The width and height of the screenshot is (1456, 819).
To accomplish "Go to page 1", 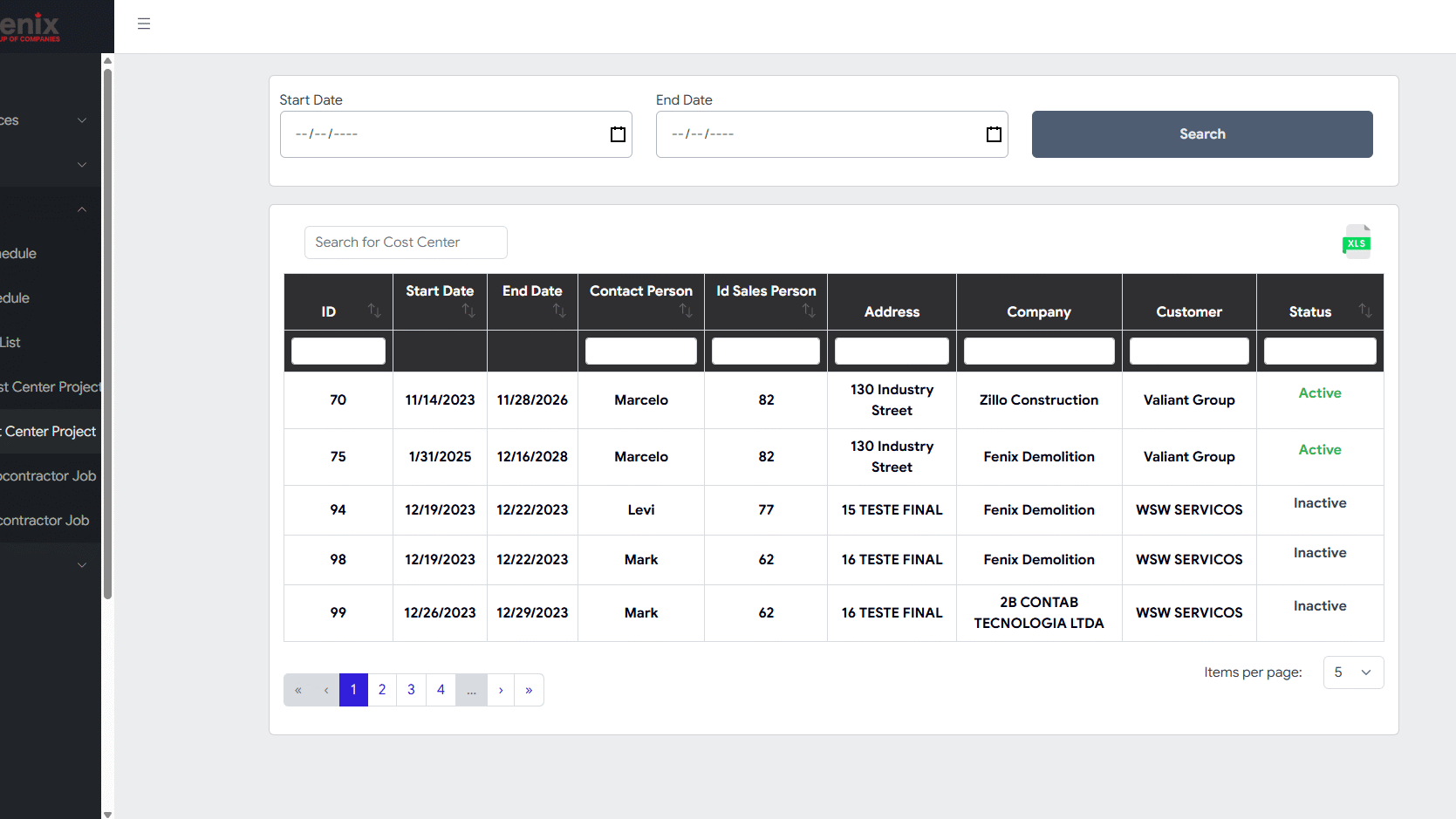I will [353, 690].
